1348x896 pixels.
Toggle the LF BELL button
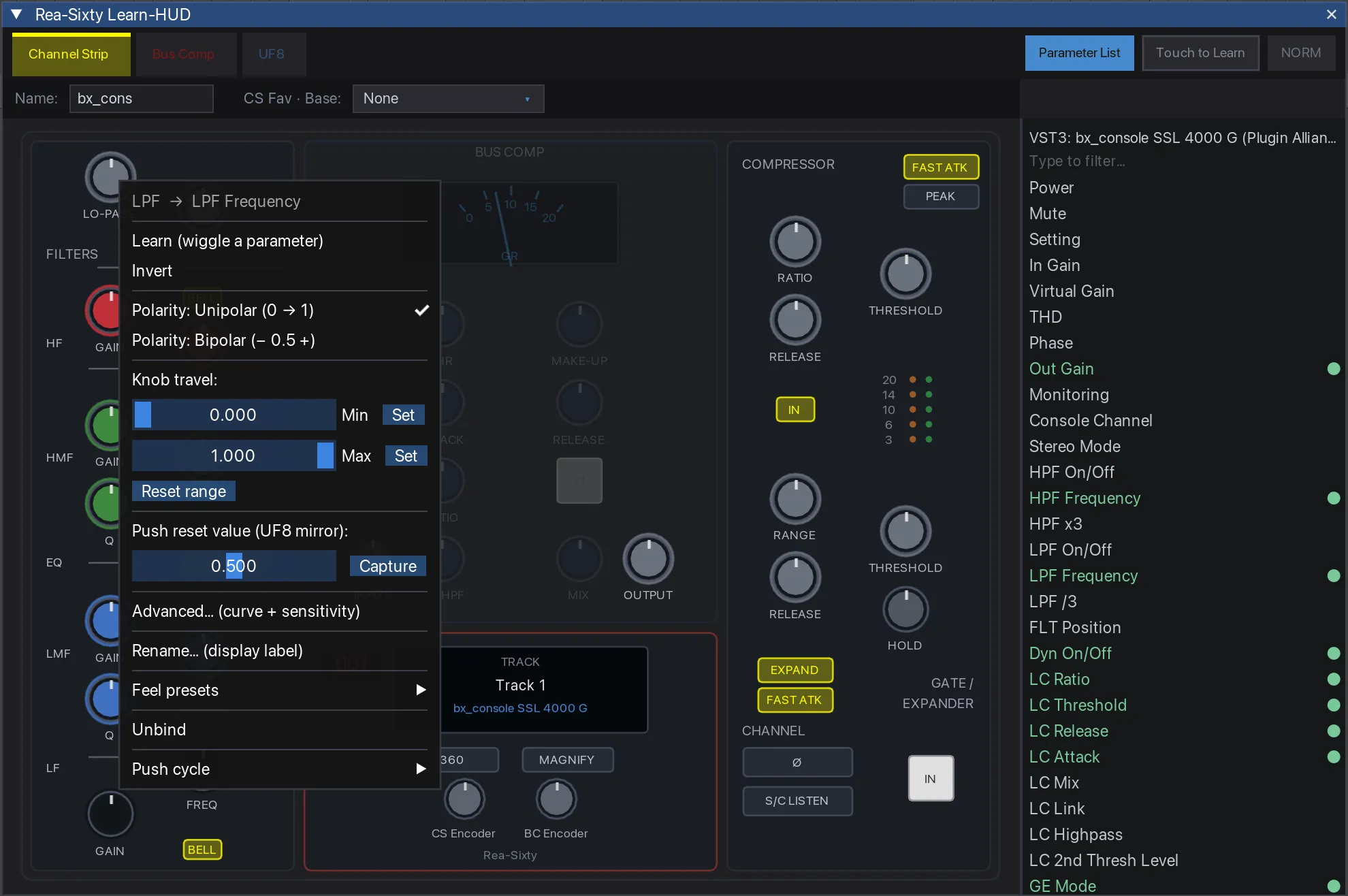click(202, 850)
